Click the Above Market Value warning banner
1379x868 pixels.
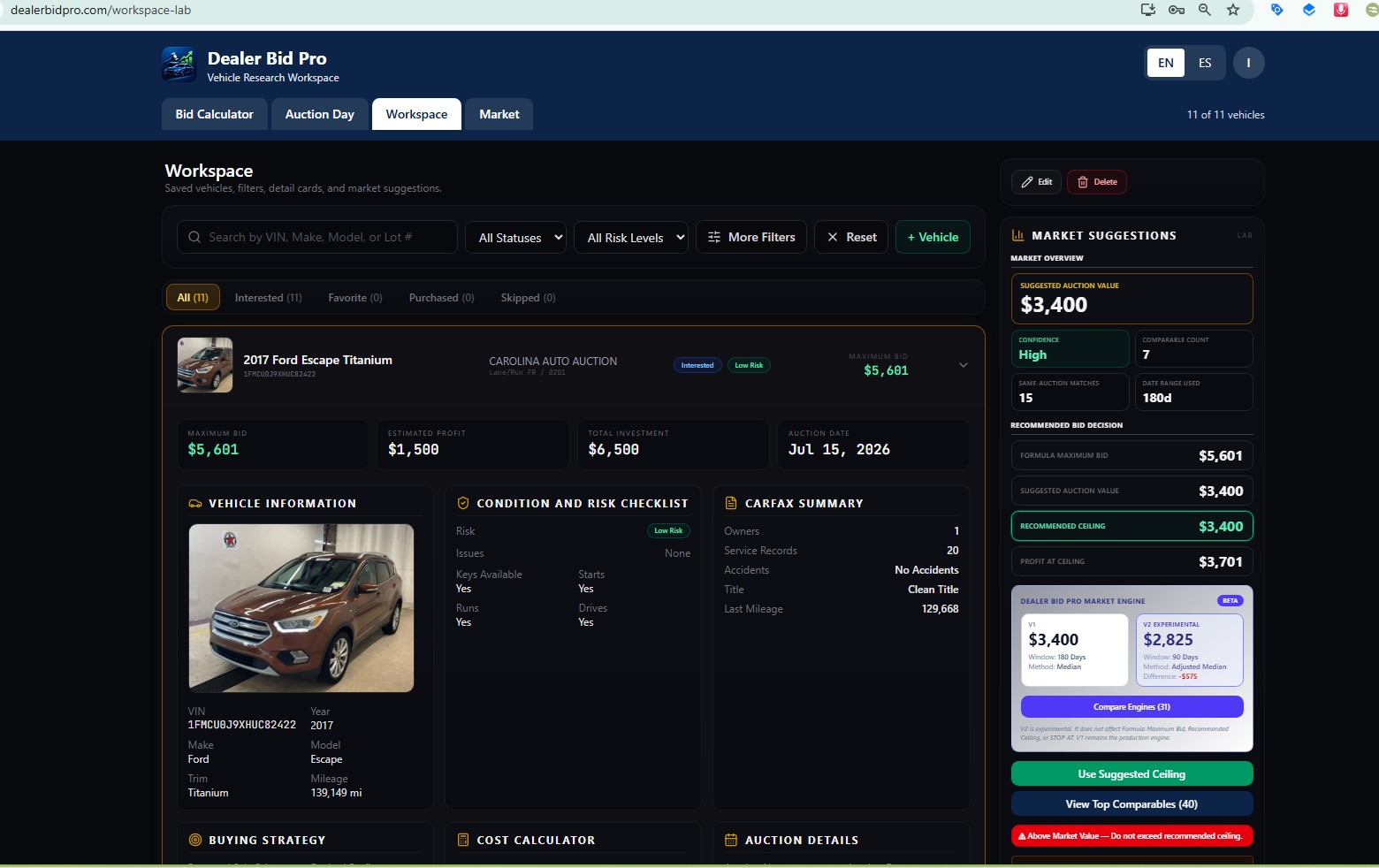coord(1131,835)
